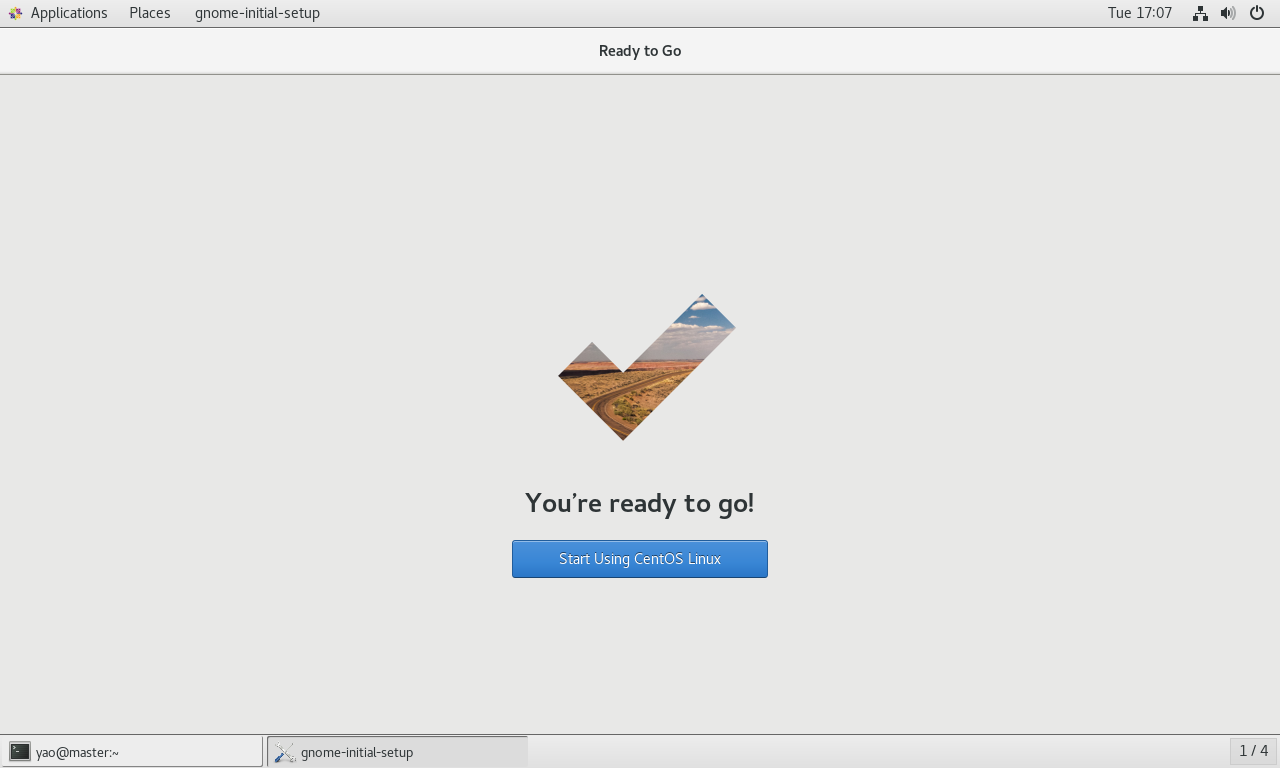
Task: Open the Applications menu
Action: tap(58, 13)
